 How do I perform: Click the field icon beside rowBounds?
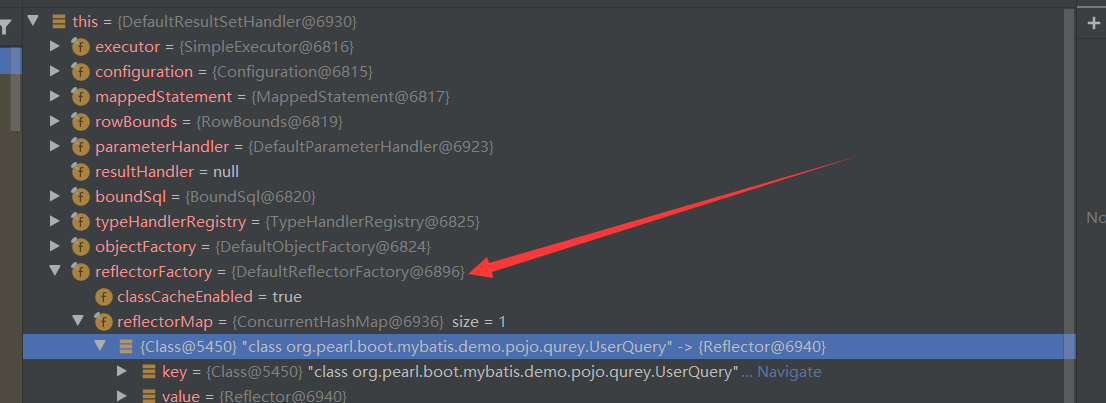(80, 122)
